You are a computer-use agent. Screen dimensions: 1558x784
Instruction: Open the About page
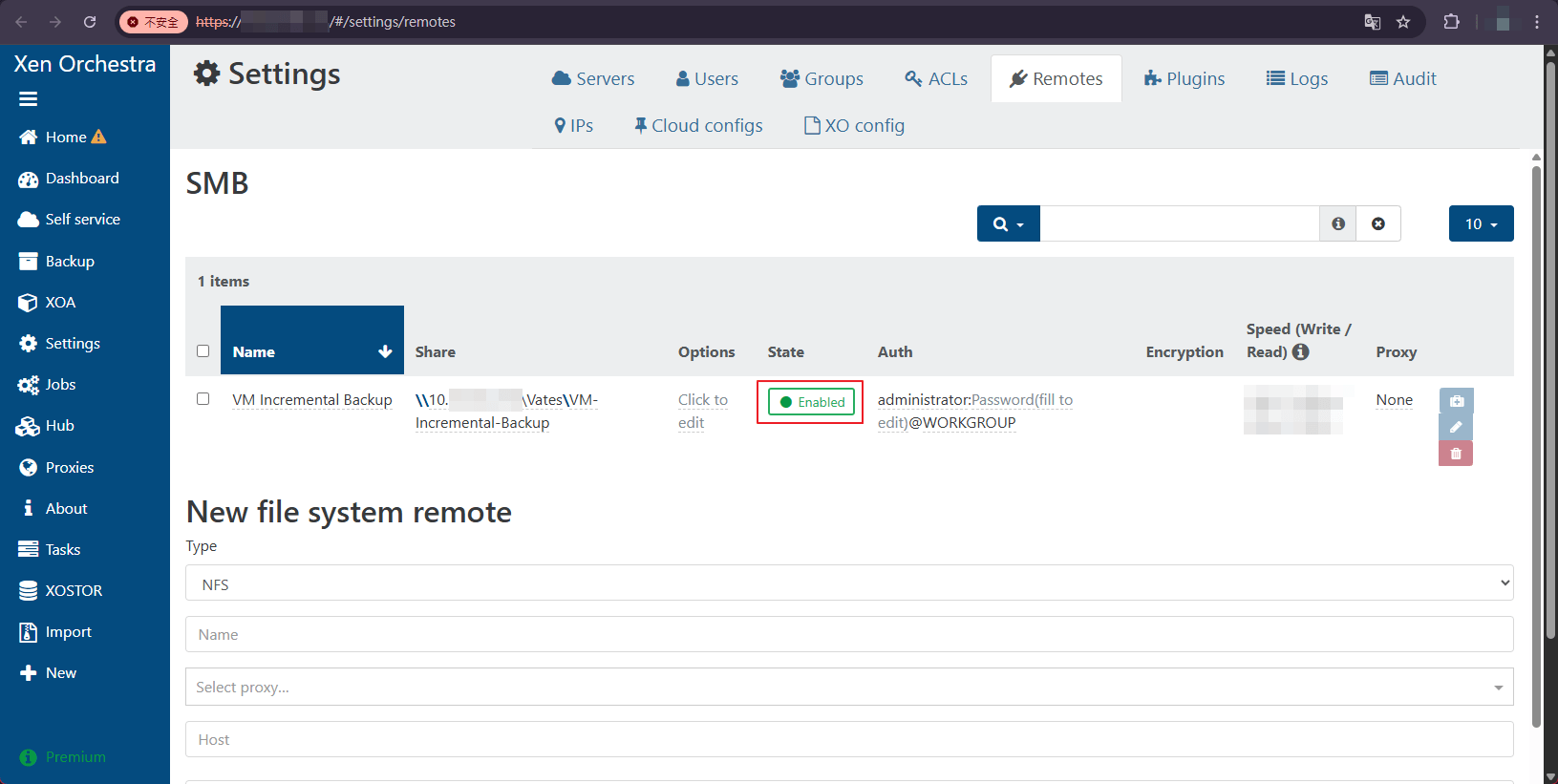(53, 509)
